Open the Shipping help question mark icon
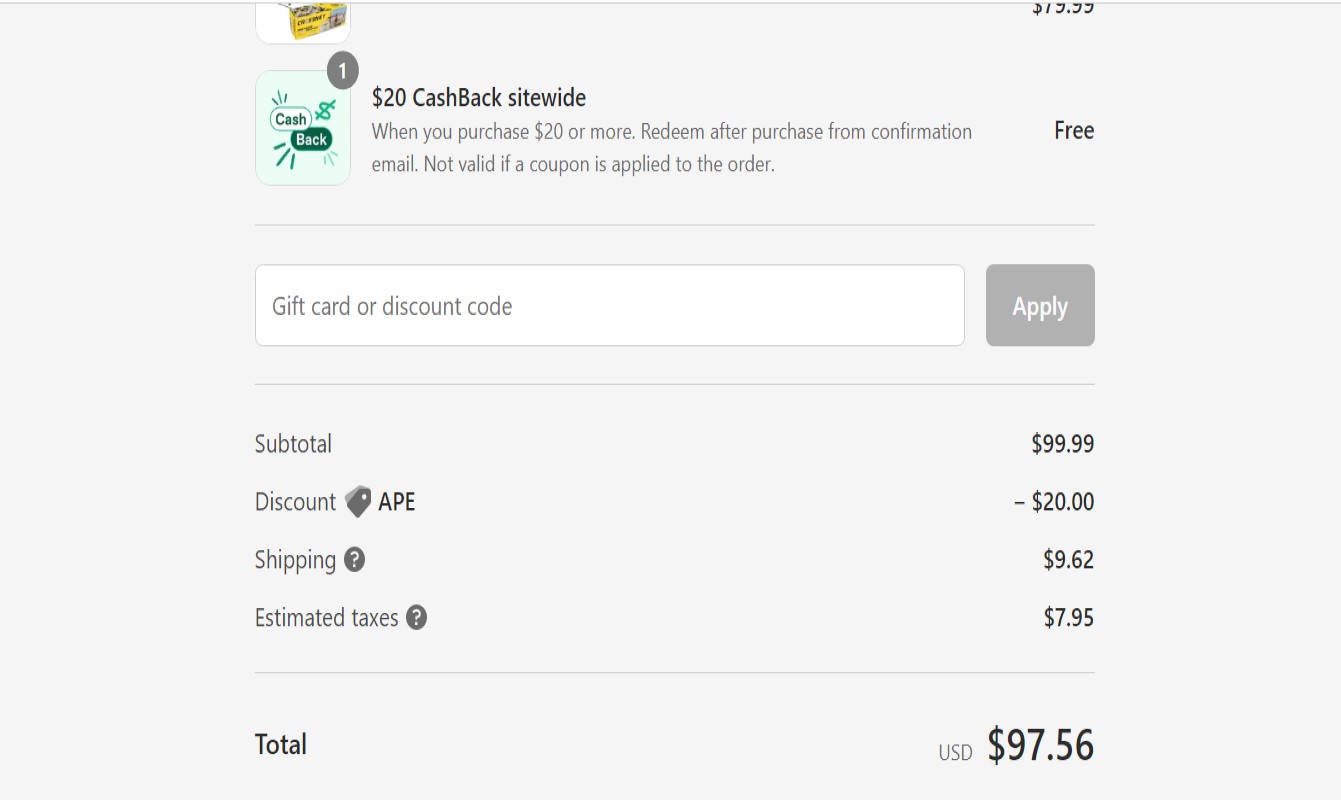The height and width of the screenshot is (800, 1341). (355, 561)
